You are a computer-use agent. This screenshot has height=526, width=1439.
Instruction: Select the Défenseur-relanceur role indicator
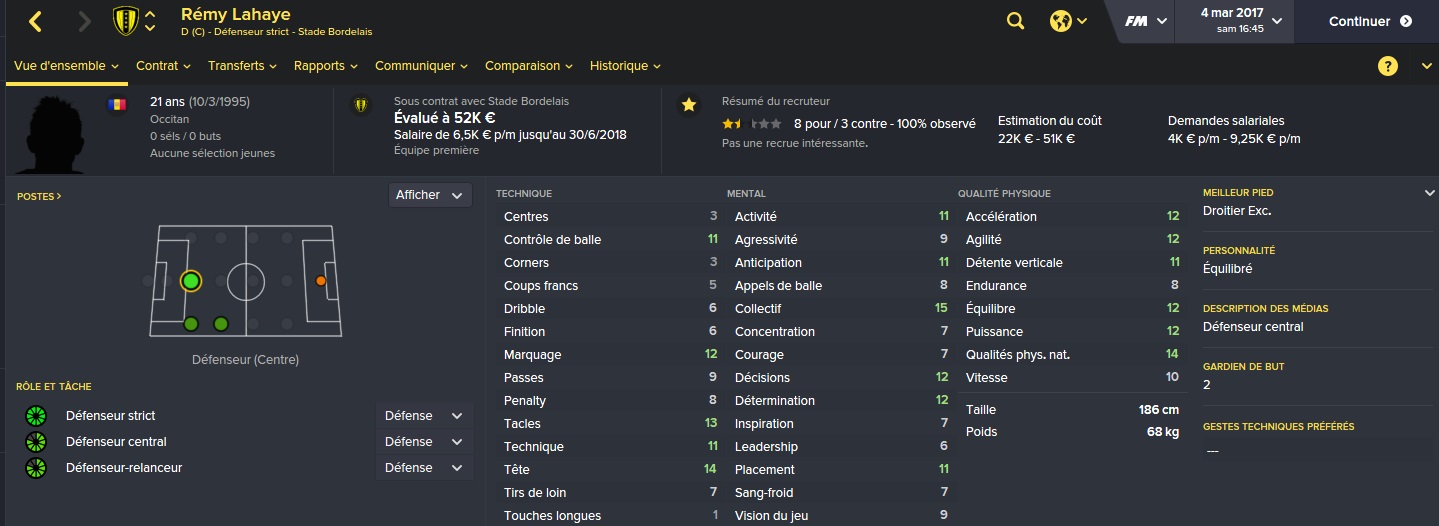click(36, 468)
